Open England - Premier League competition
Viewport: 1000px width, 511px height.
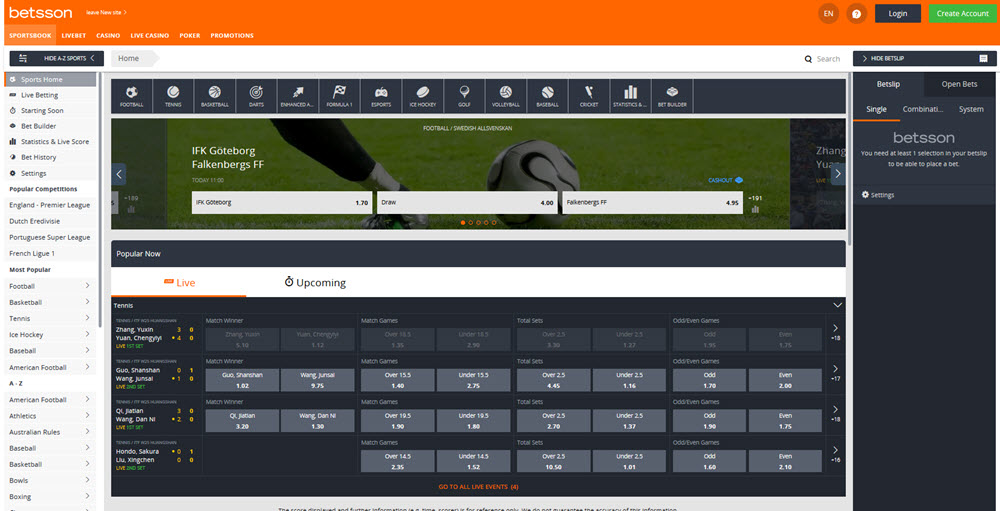tap(50, 205)
